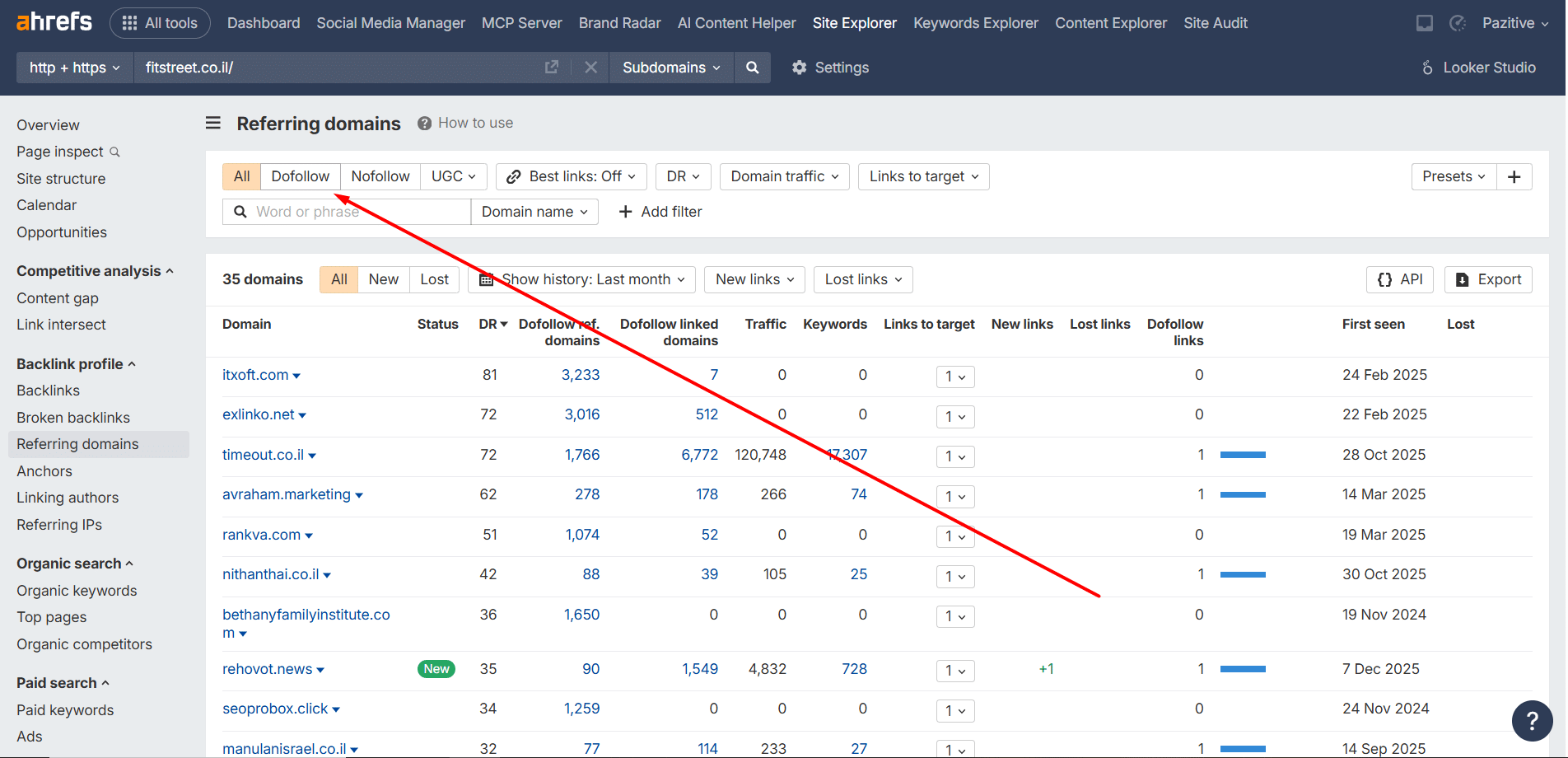Viewport: 1568px width, 758px height.
Task: Open the Subdomains mode dropdown
Action: click(x=671, y=68)
